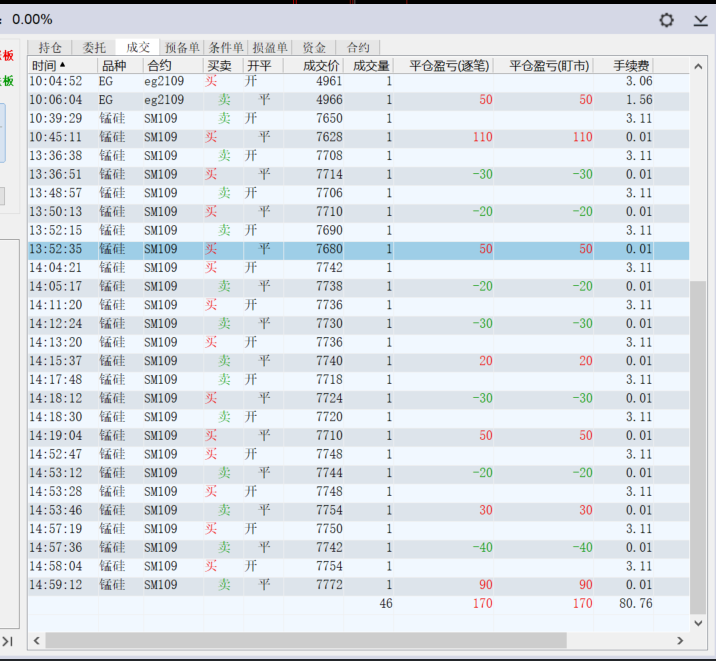Click the jump-to-end arrow icon at bottom left
The image size is (716, 661).
coord(7,641)
